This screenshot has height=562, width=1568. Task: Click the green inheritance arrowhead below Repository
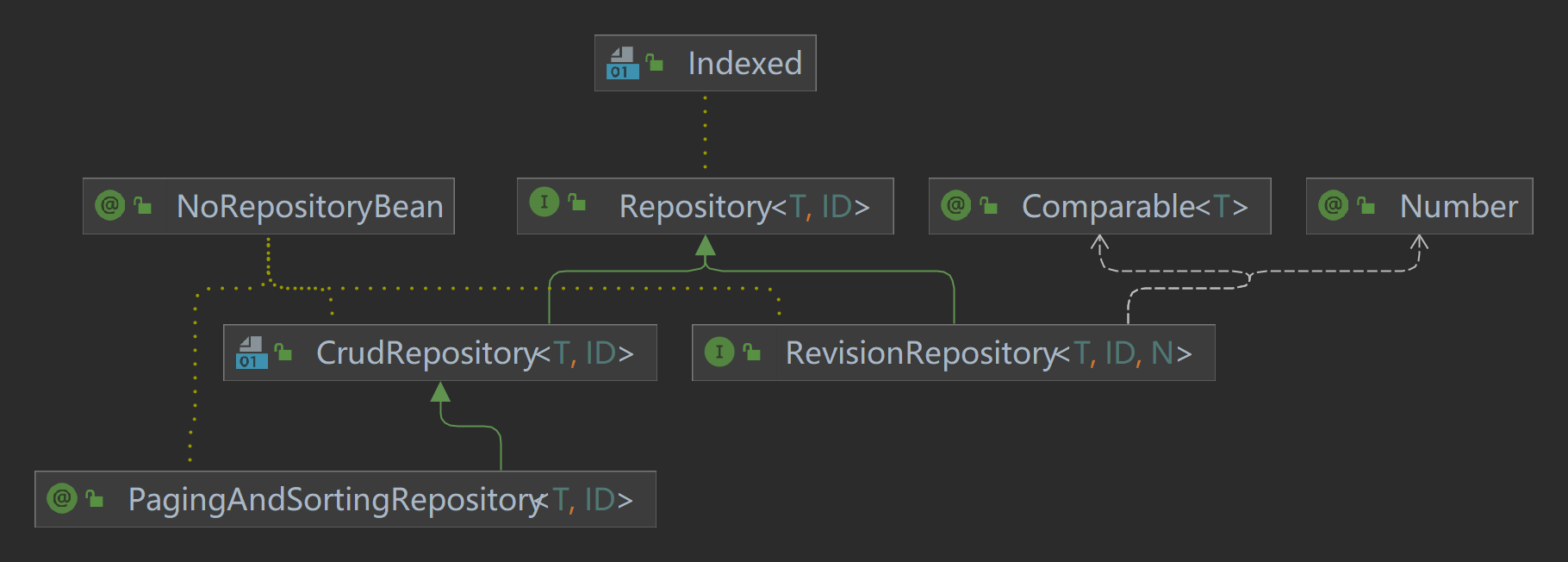706,246
